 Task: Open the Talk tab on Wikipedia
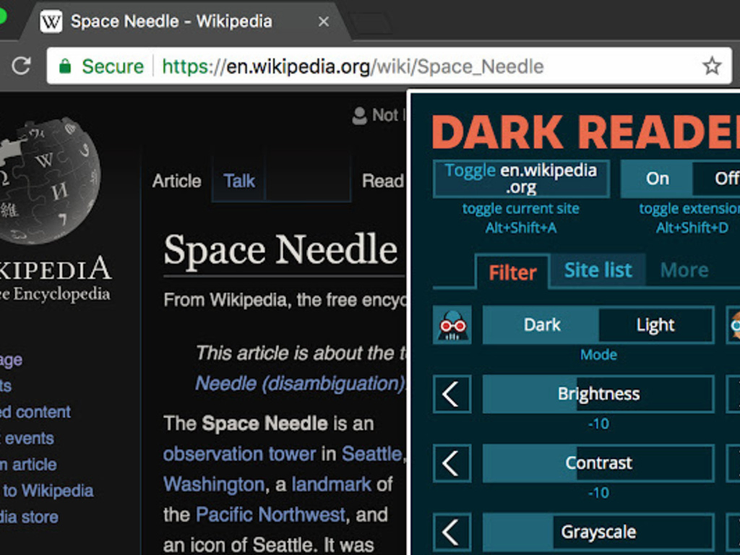click(x=239, y=181)
